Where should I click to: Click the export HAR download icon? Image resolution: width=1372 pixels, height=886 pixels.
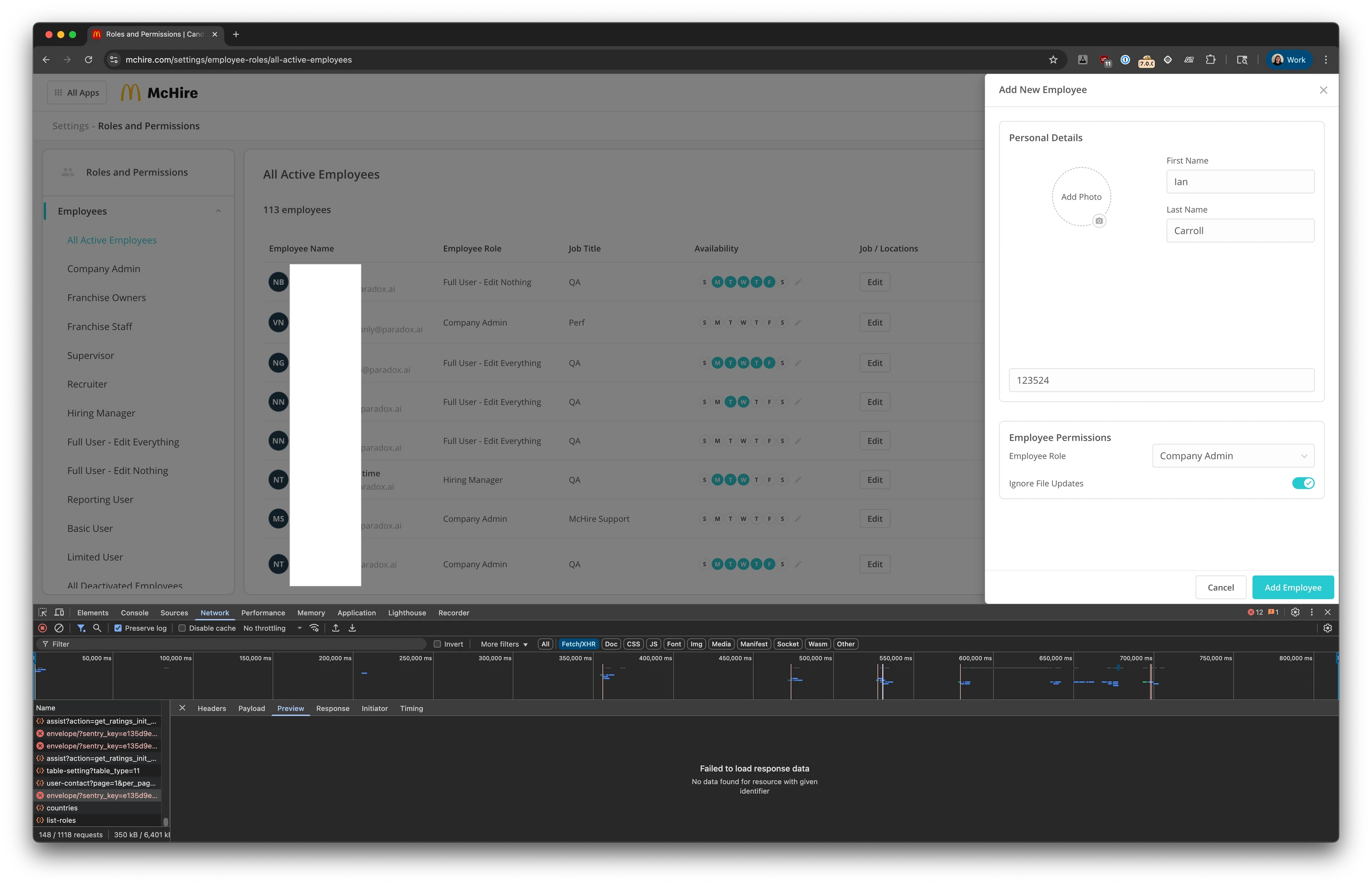(352, 628)
